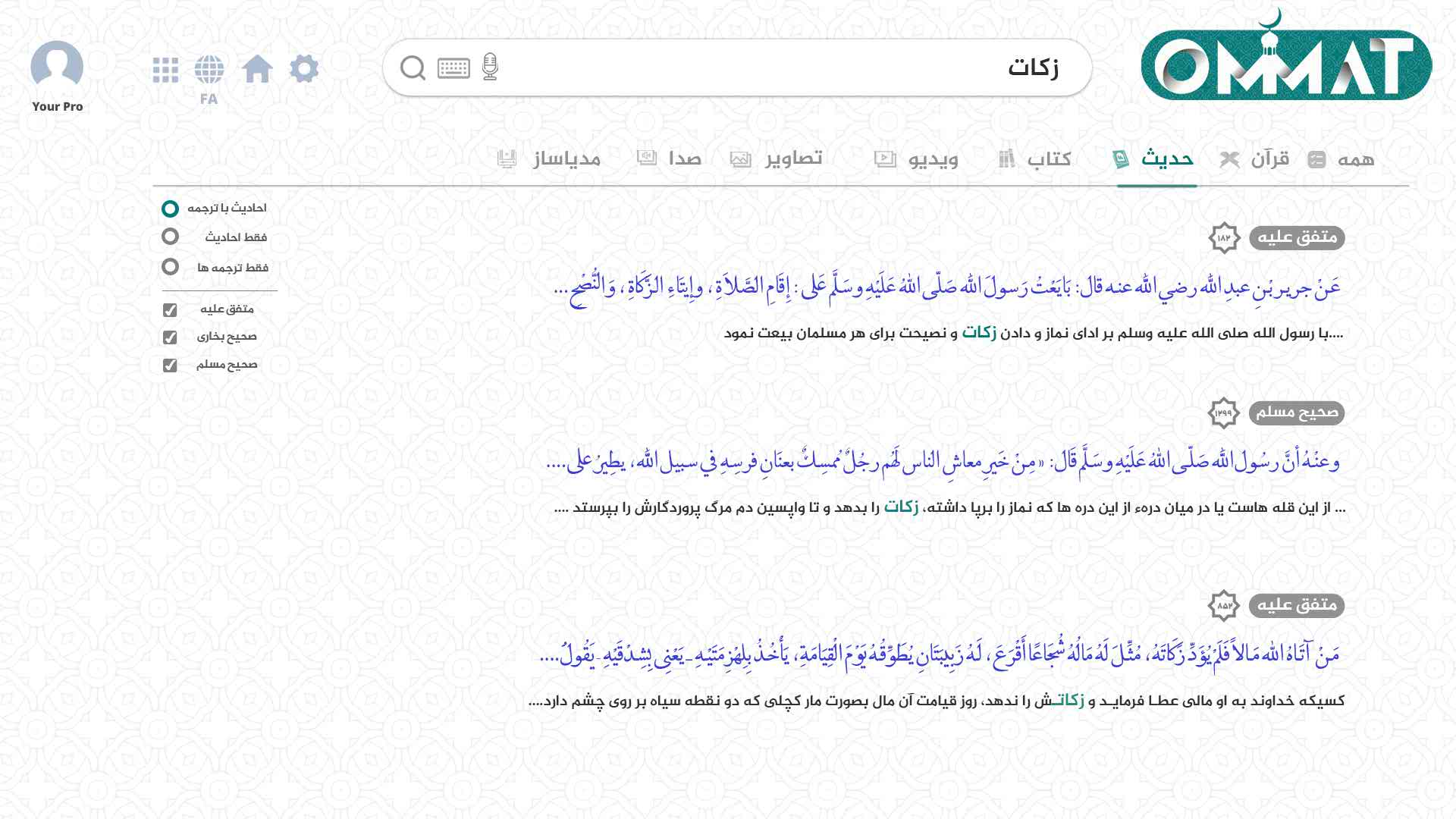Select the فقط احادیث radio option
This screenshot has height=819, width=1456.
tap(168, 237)
